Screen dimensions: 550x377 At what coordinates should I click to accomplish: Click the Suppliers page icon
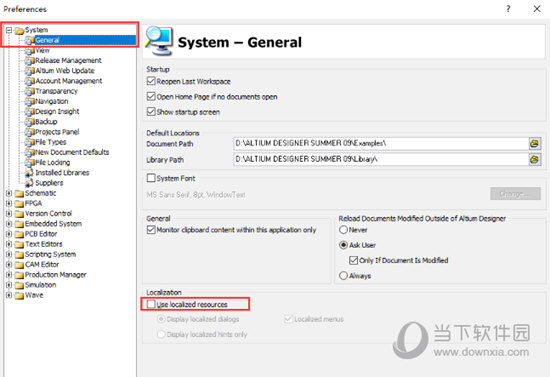click(30, 183)
